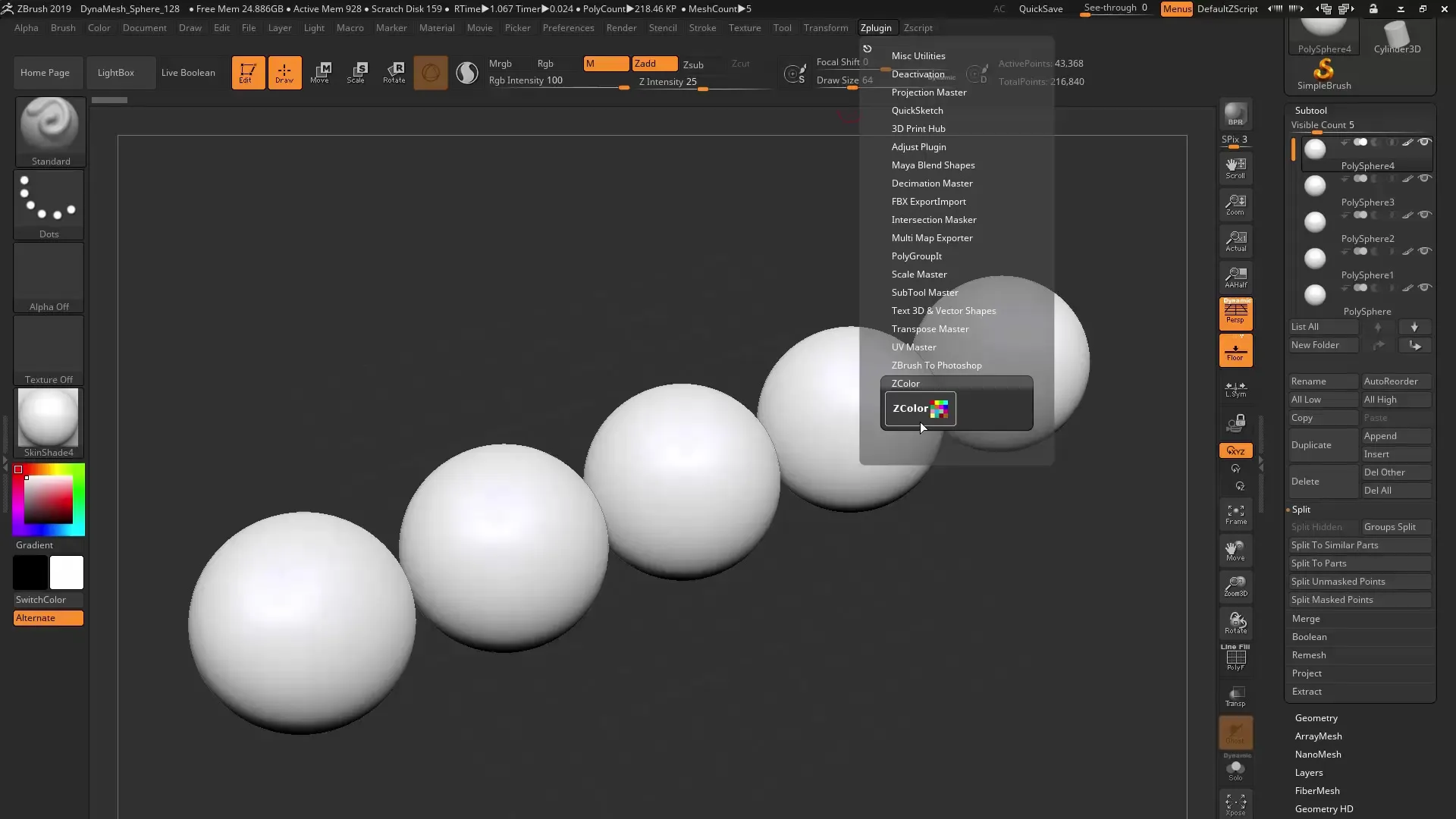The height and width of the screenshot is (819, 1456).
Task: Expand the Boolean section
Action: pos(1309,637)
